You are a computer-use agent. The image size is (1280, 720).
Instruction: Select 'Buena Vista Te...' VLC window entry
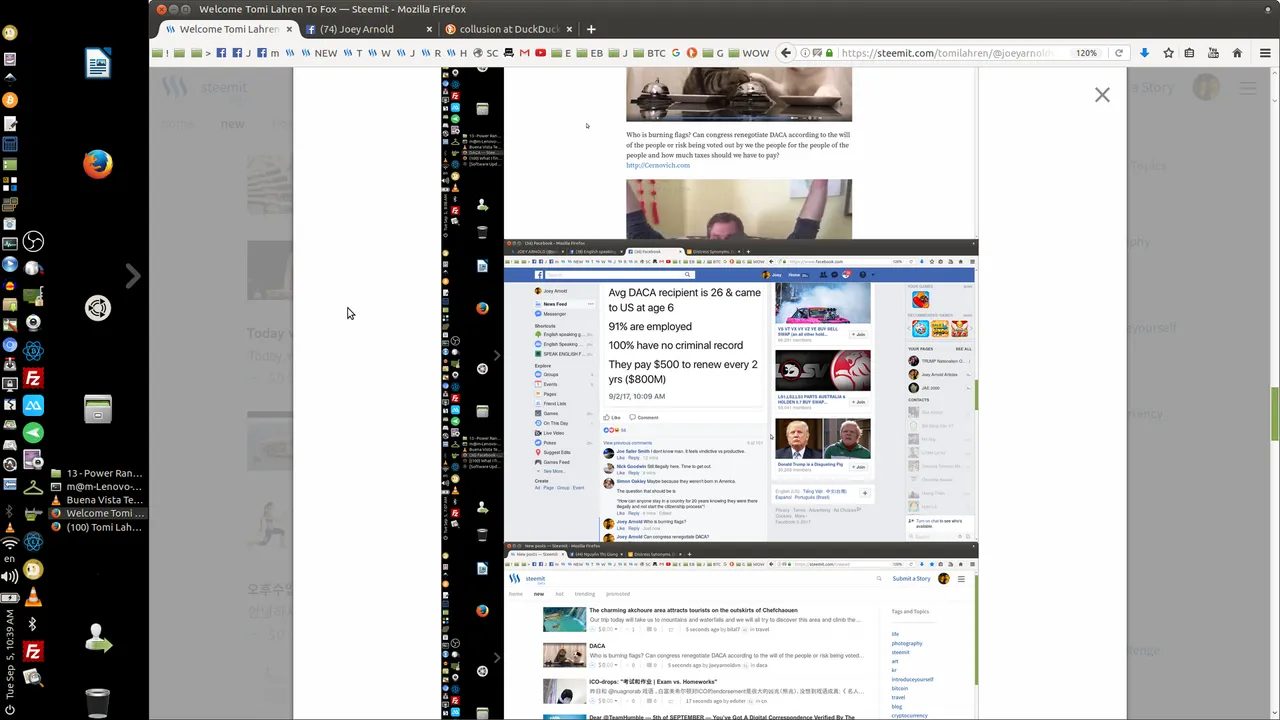click(x=98, y=500)
